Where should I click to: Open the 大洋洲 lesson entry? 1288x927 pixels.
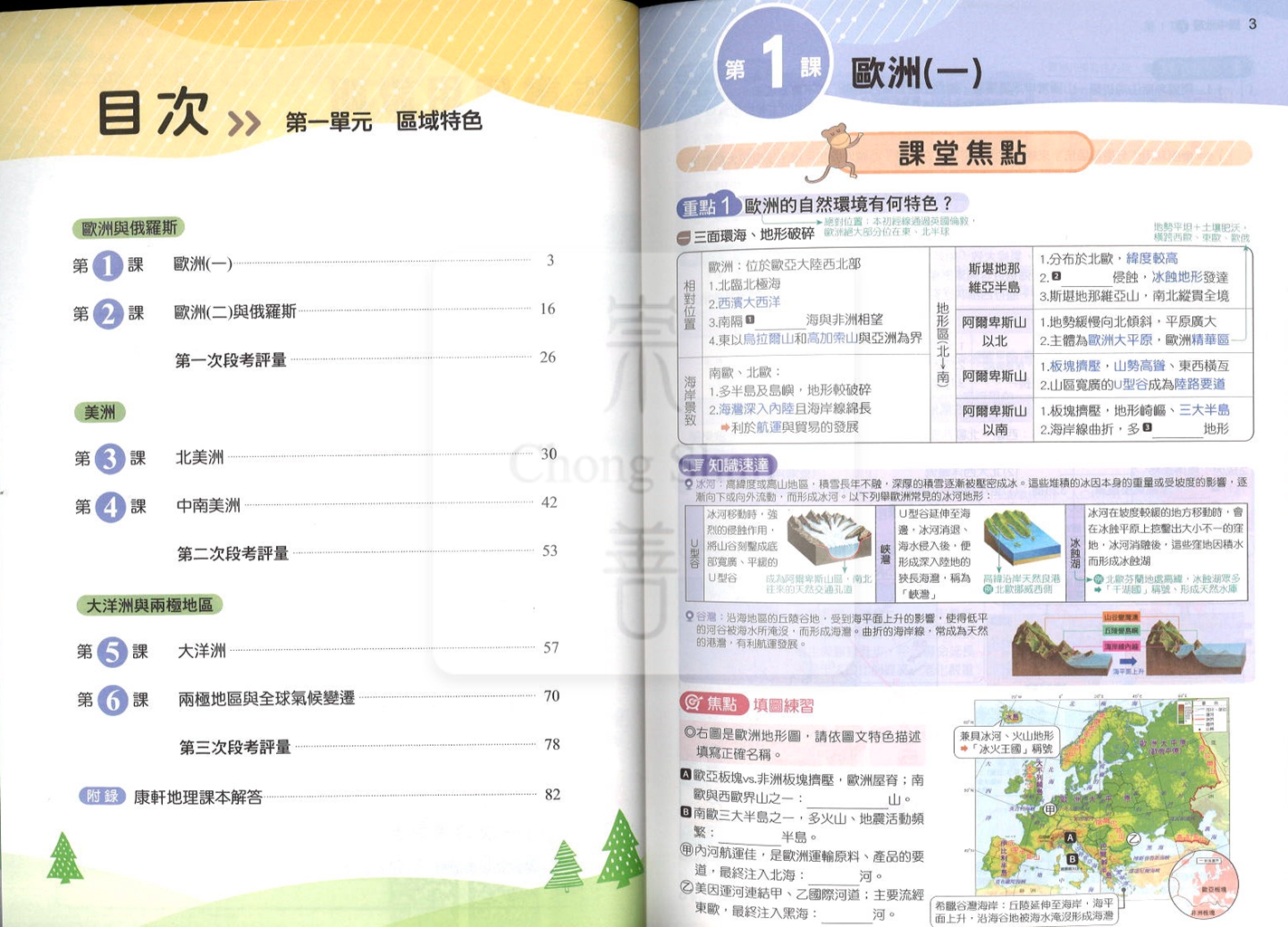tap(202, 651)
